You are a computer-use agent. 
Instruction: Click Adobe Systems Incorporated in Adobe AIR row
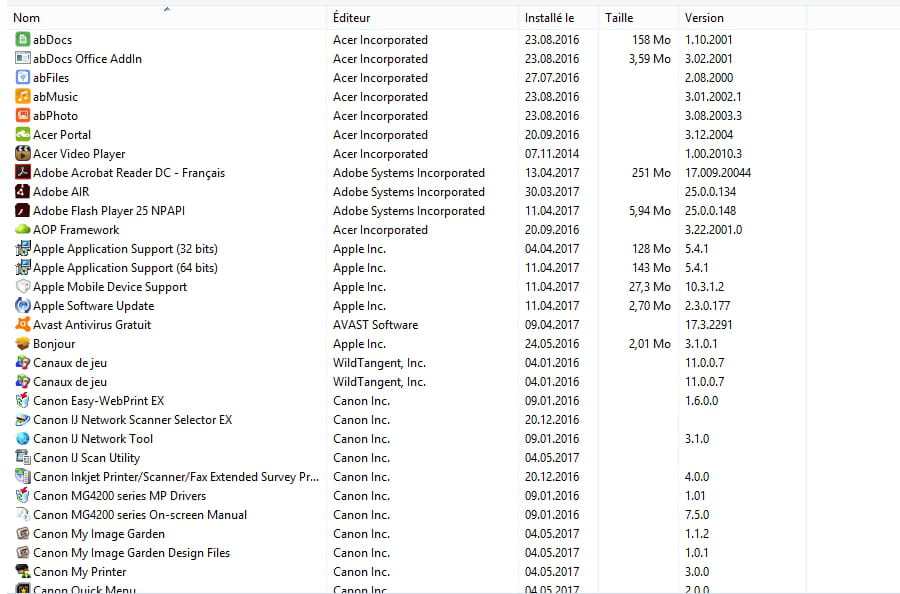(x=409, y=192)
